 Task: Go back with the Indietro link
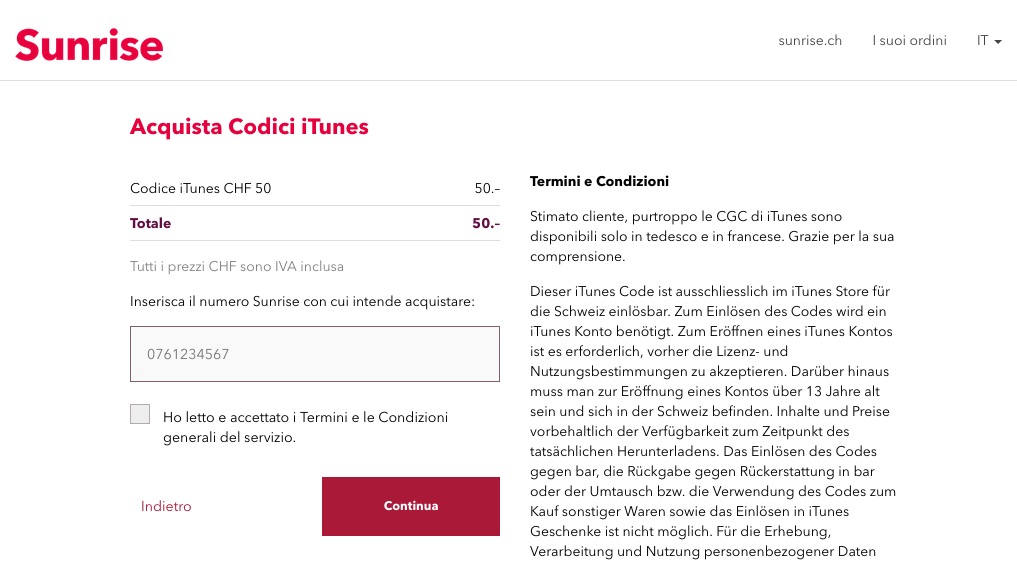(166, 506)
